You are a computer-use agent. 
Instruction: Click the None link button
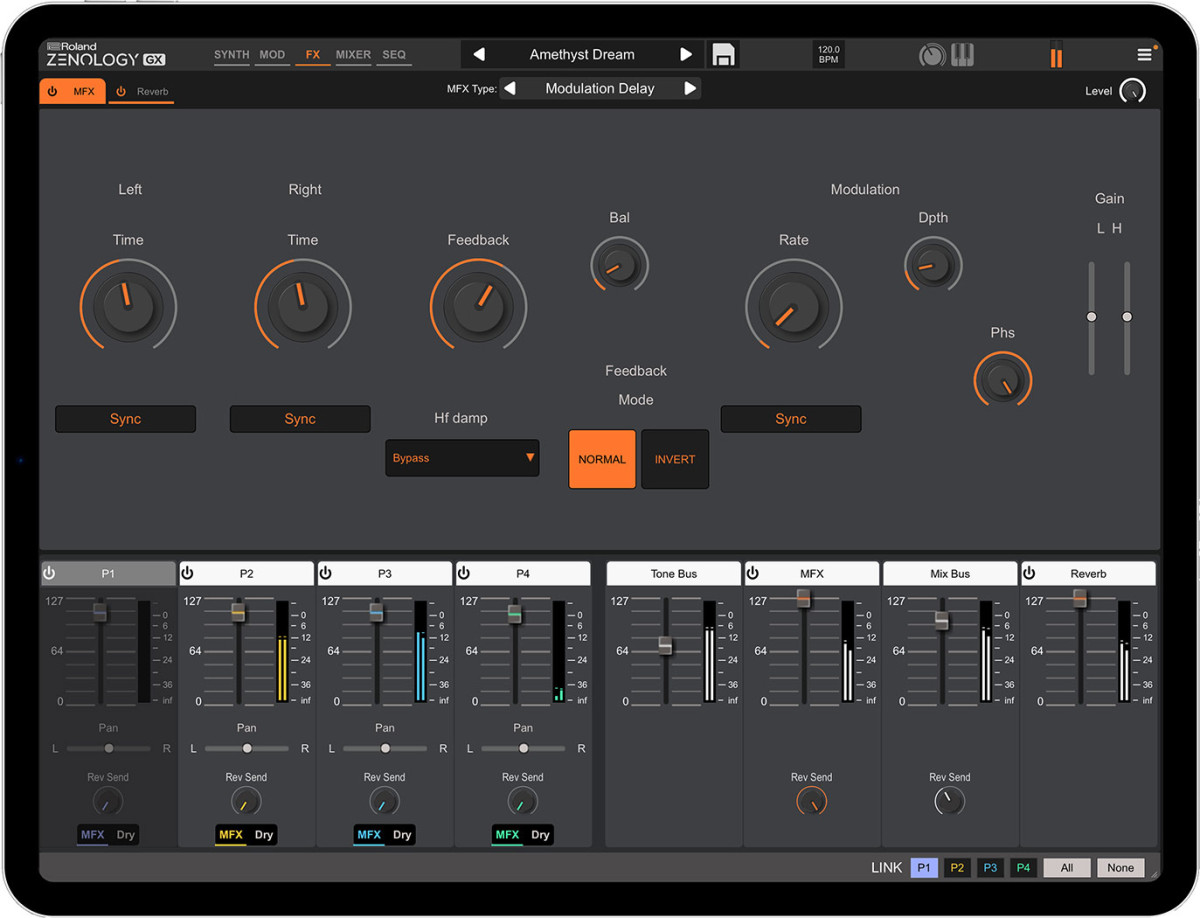pyautogui.click(x=1121, y=868)
